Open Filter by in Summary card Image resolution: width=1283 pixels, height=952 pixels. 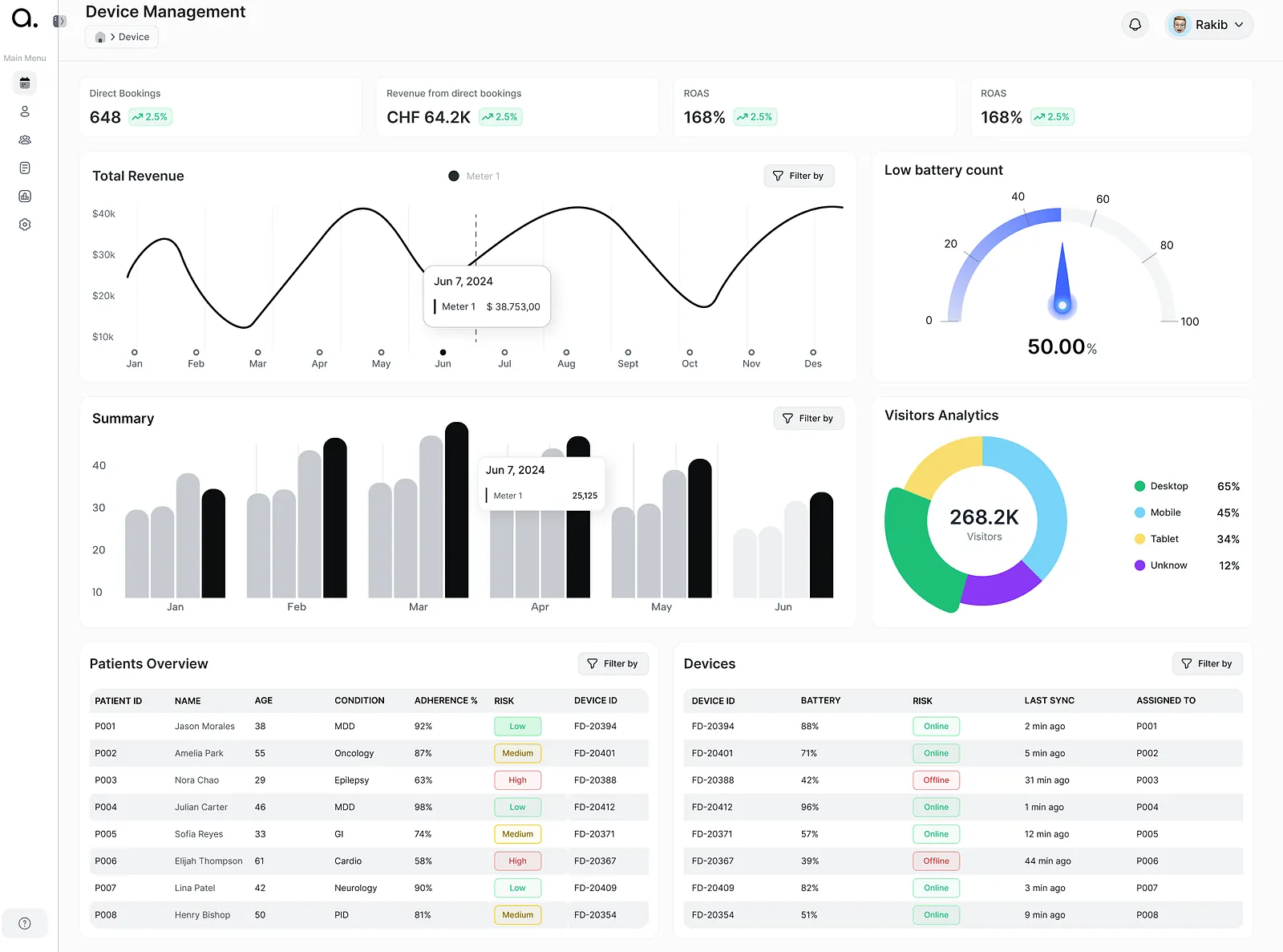(808, 418)
